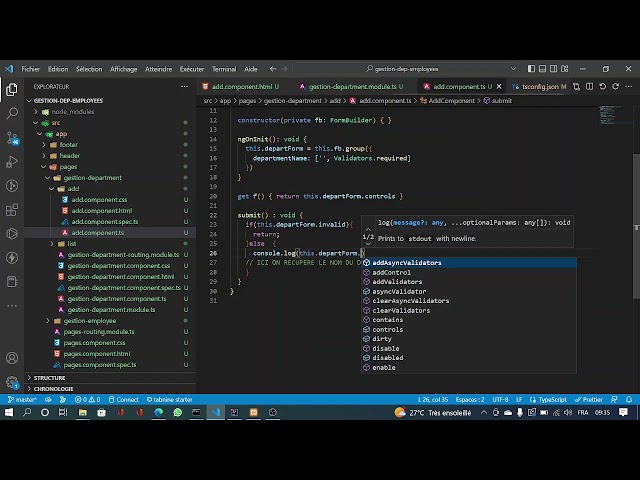640x480 pixels.
Task: Open the Explorer view in activity bar
Action: click(x=12, y=90)
